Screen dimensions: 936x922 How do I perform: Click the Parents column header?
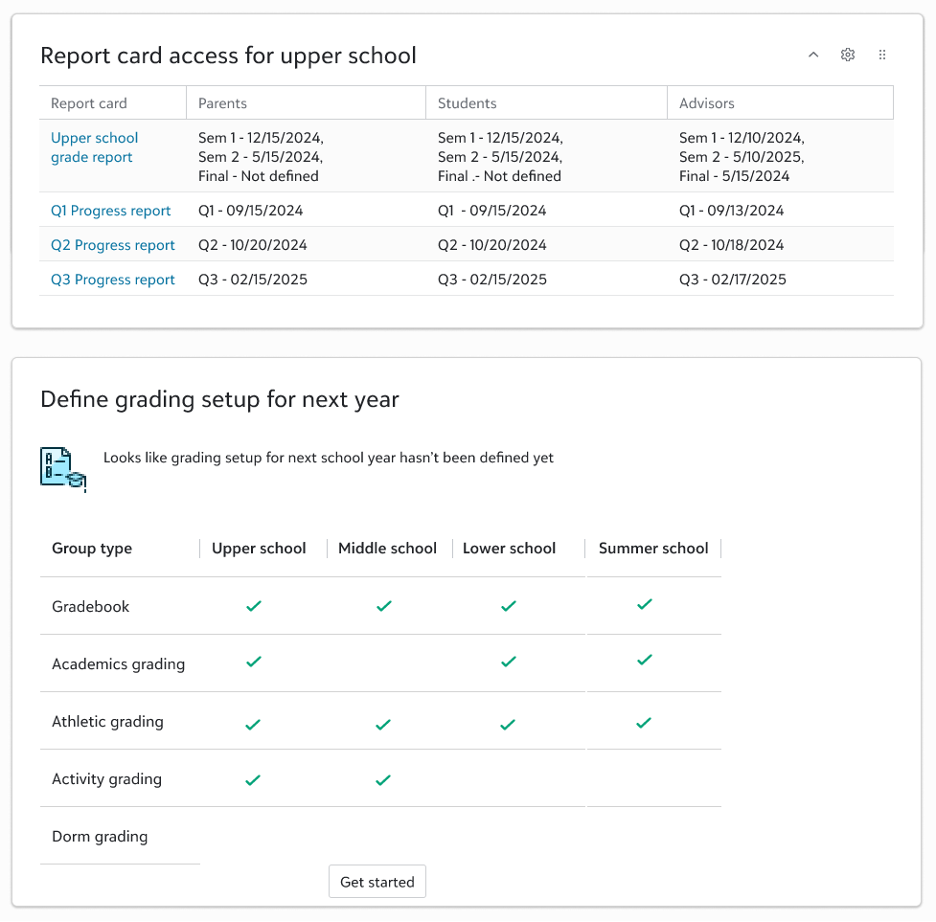(223, 103)
